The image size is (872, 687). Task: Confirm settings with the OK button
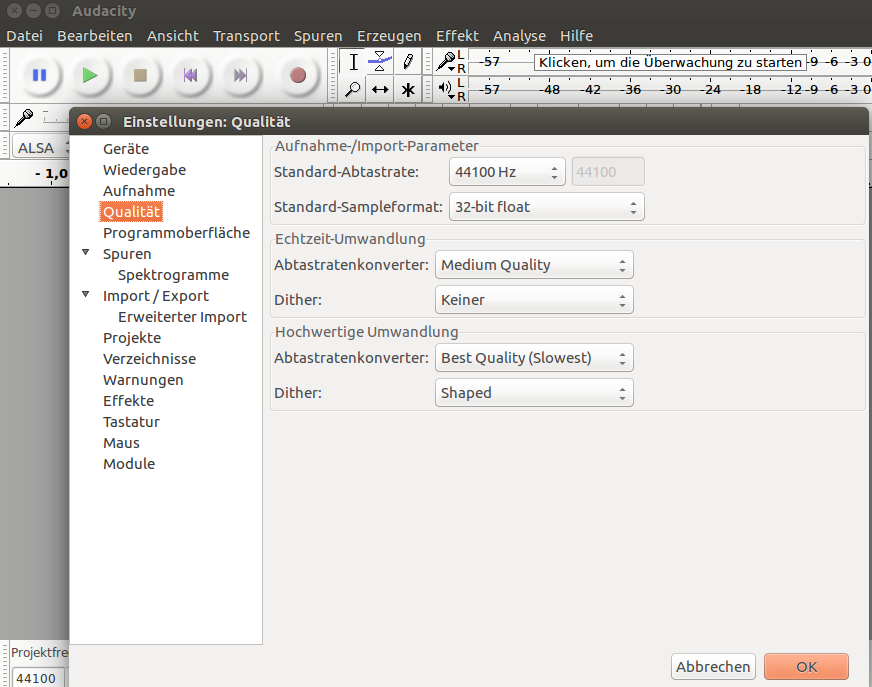[x=806, y=667]
